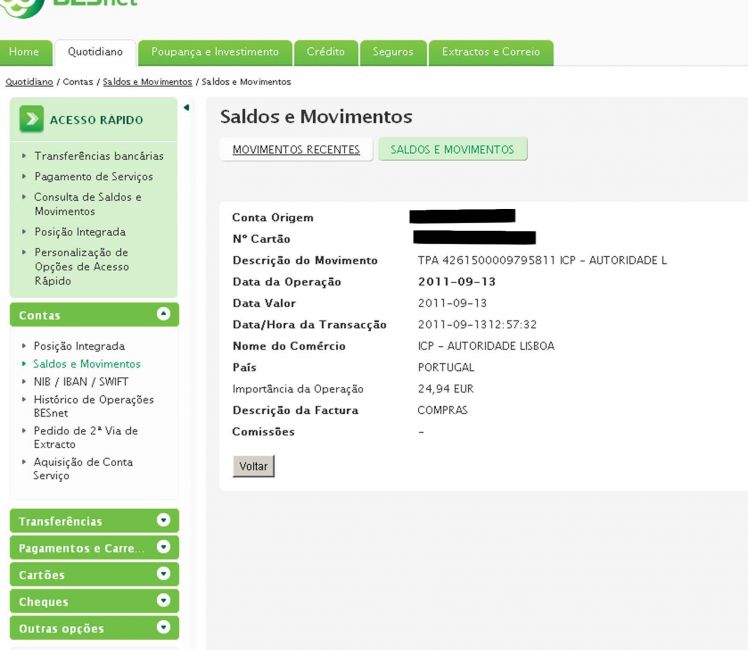
Task: Click the Saldos e Movimentos page heading
Action: (x=316, y=117)
